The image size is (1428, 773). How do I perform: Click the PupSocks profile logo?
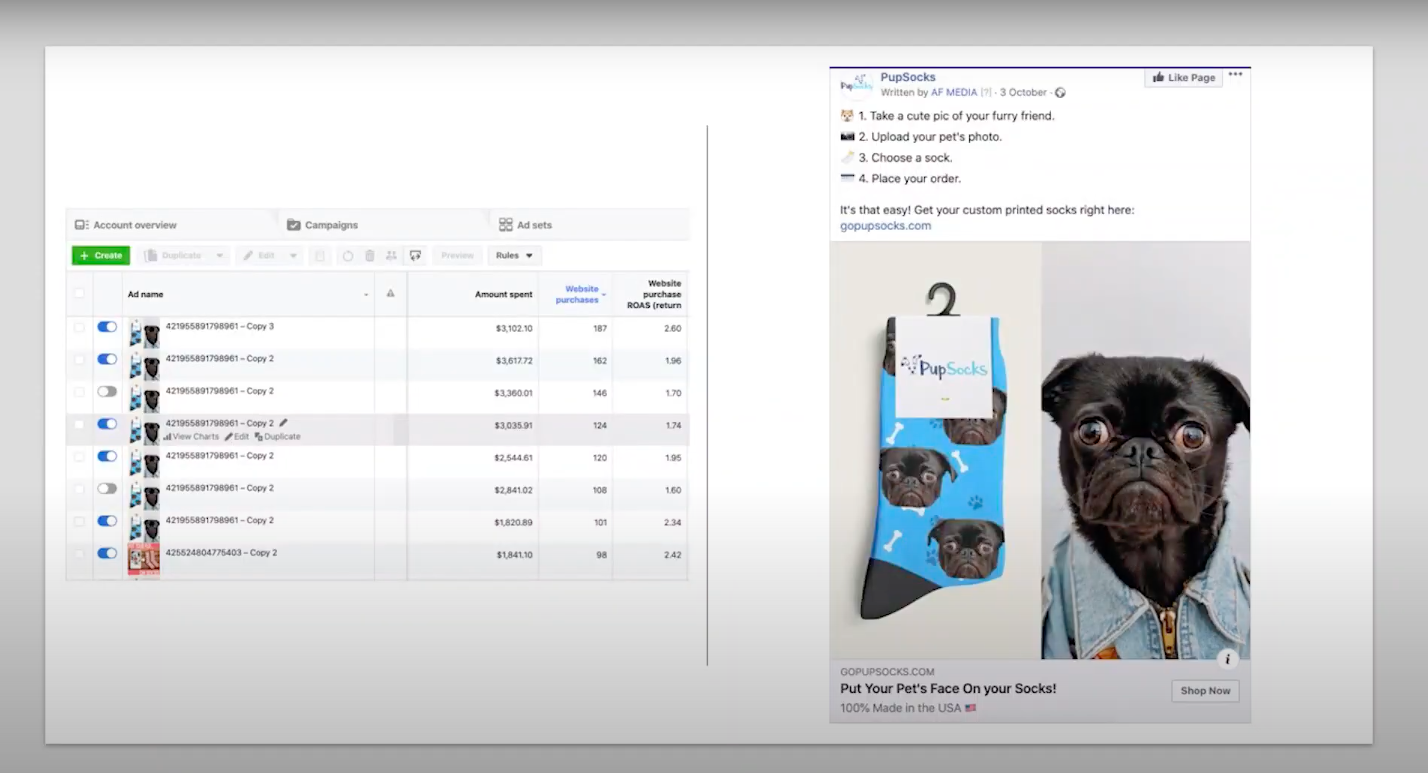point(857,84)
